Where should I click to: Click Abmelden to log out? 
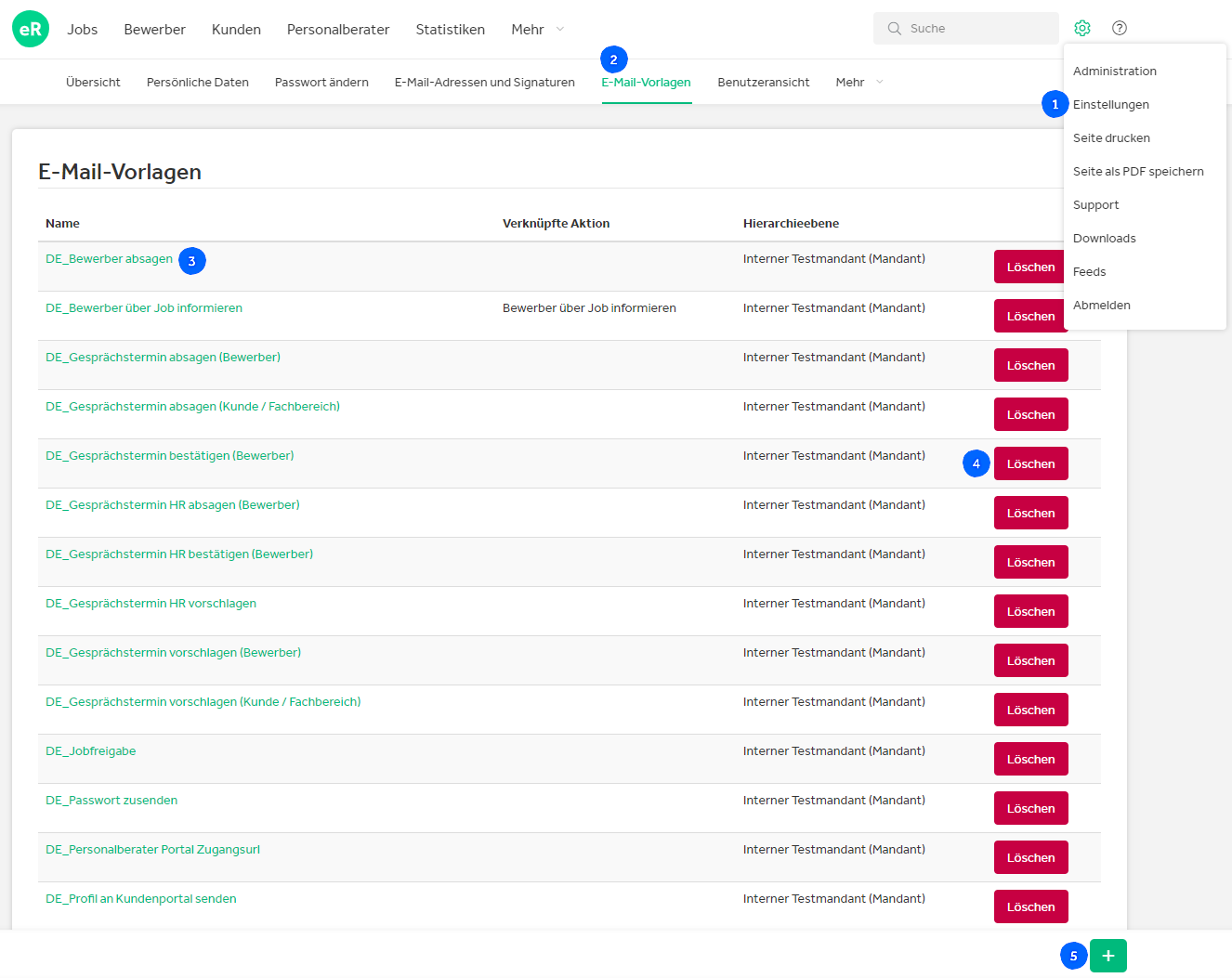(1102, 306)
